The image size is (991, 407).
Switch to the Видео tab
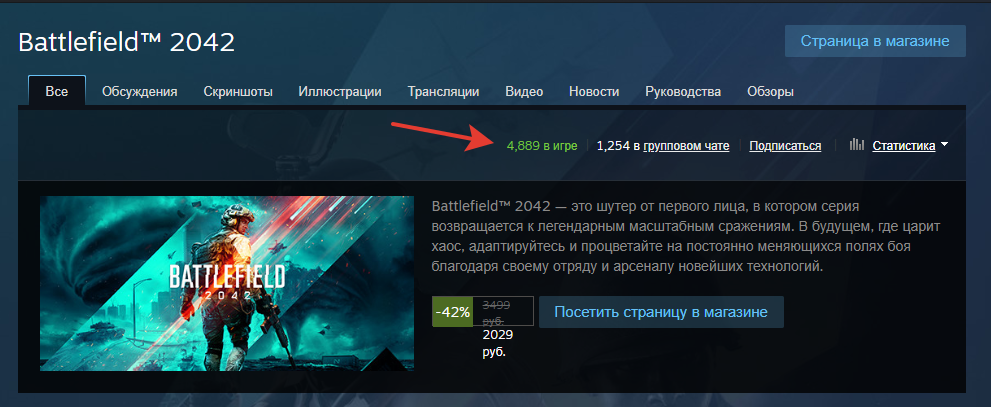pos(524,92)
